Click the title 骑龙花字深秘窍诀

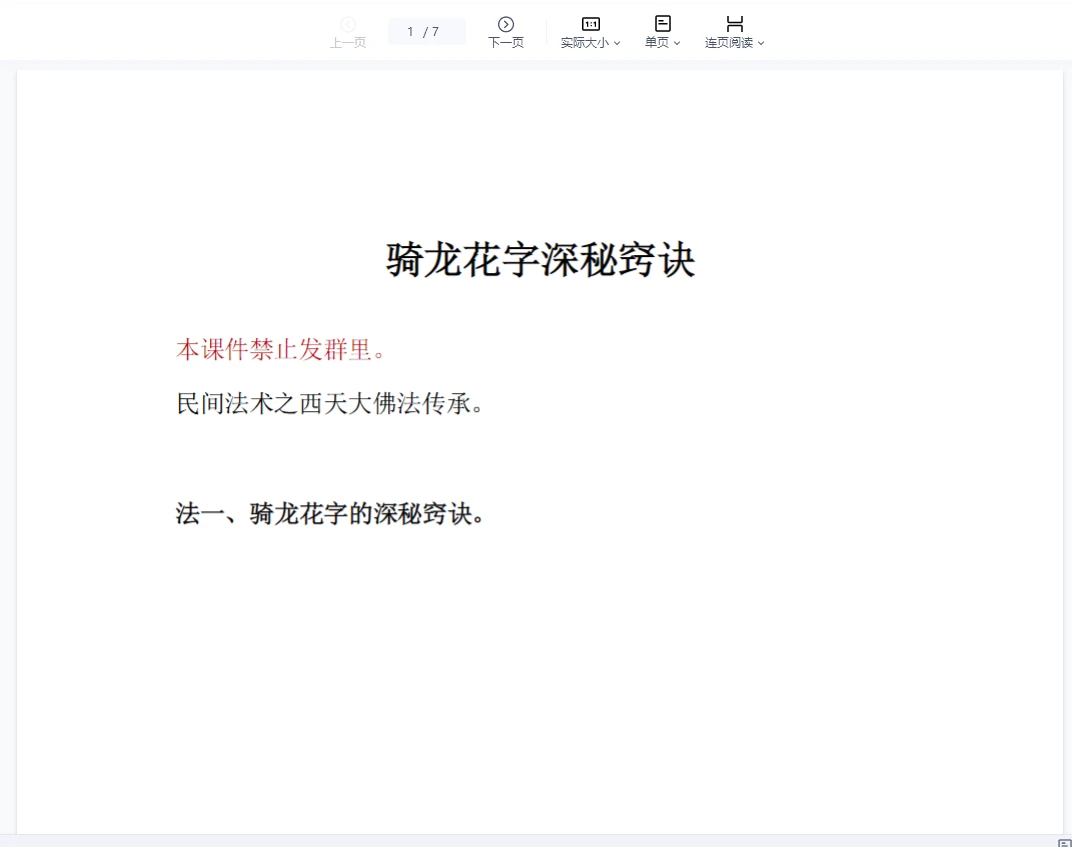540,259
